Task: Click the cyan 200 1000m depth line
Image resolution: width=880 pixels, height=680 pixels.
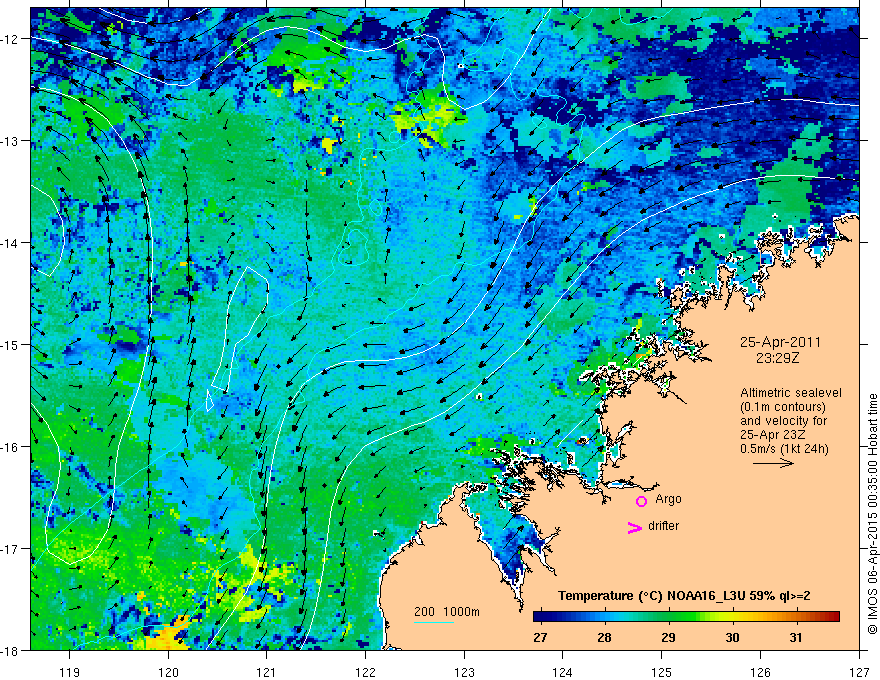Action: [434, 622]
